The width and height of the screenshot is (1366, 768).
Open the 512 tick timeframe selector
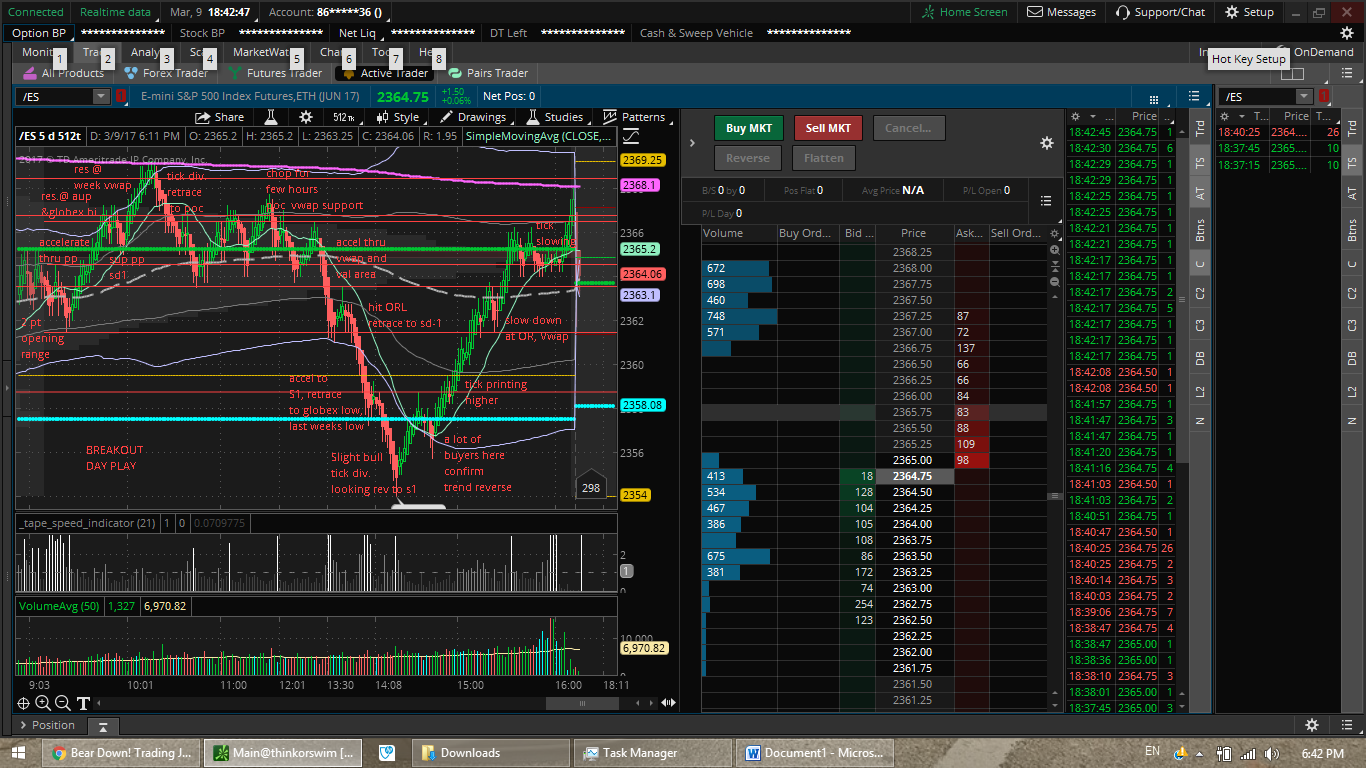tap(344, 117)
